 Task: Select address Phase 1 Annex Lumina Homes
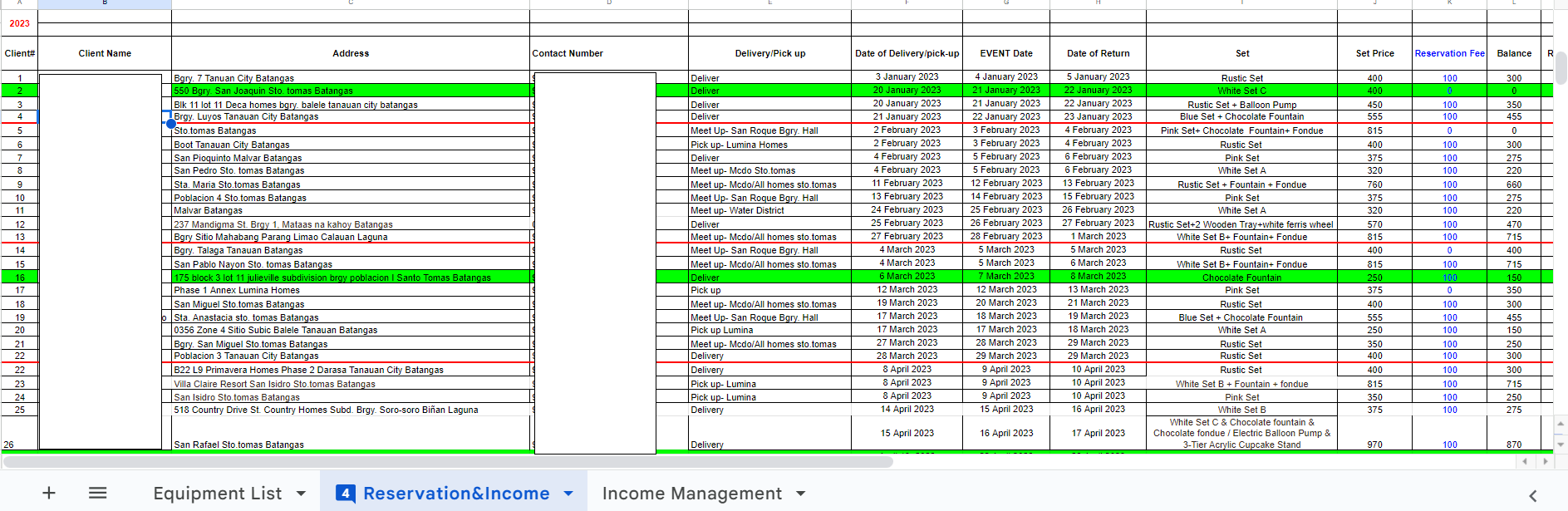coord(351,290)
